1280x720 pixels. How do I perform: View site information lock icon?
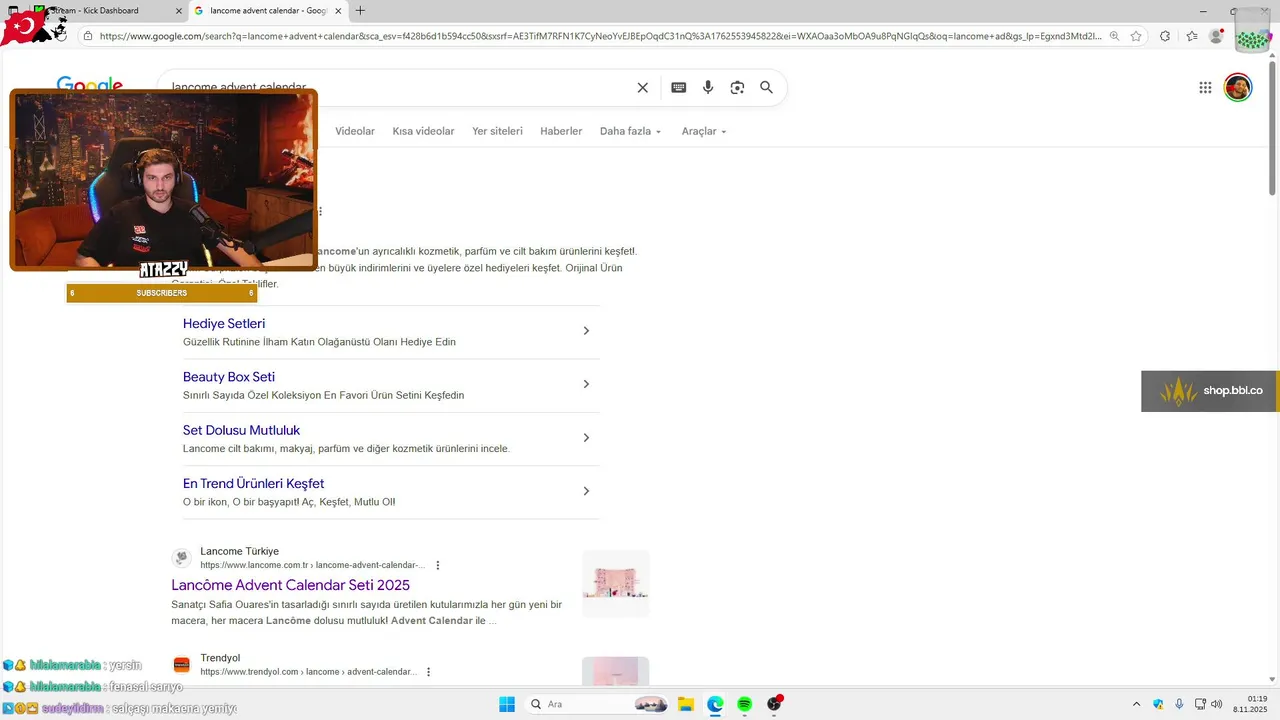coord(88,36)
